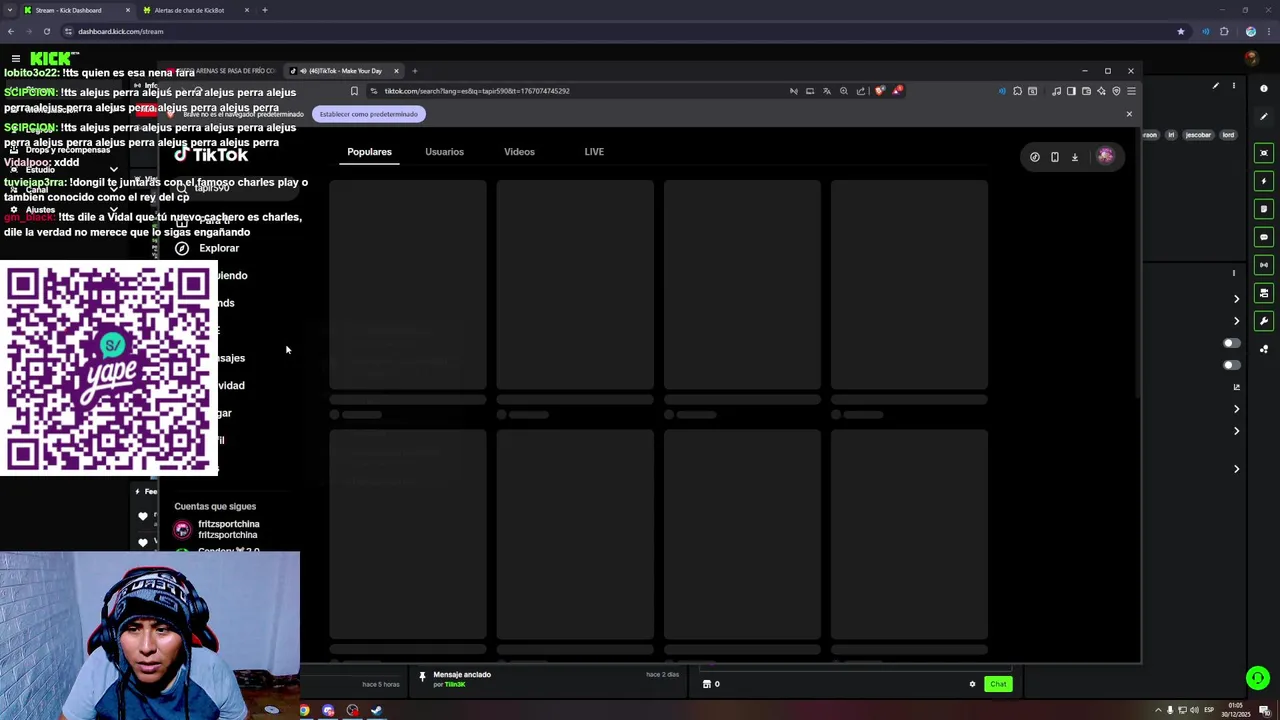
Task: Click the translate icon in address bar
Action: point(827,91)
